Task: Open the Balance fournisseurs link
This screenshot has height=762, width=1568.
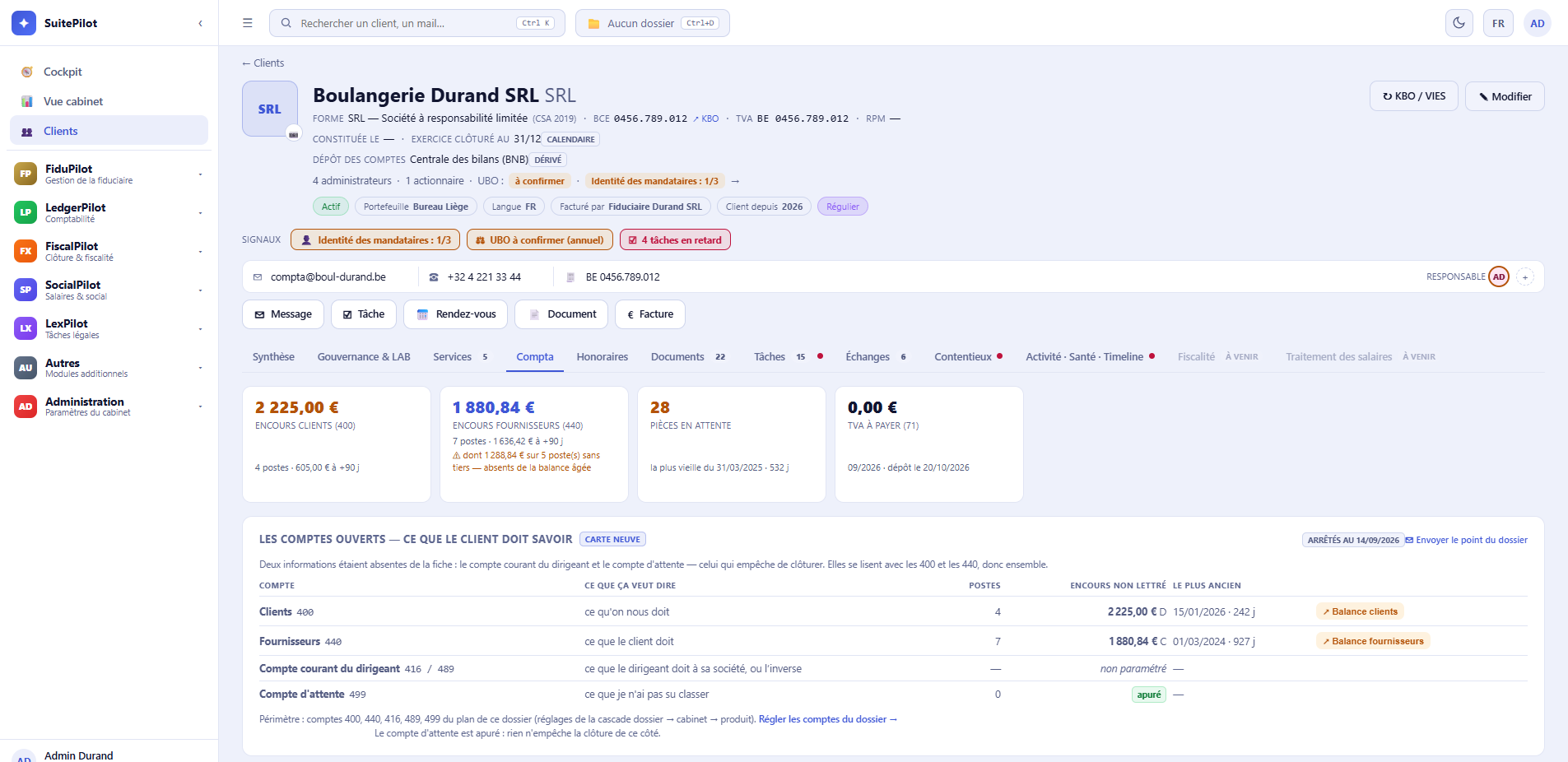Action: click(x=1373, y=641)
